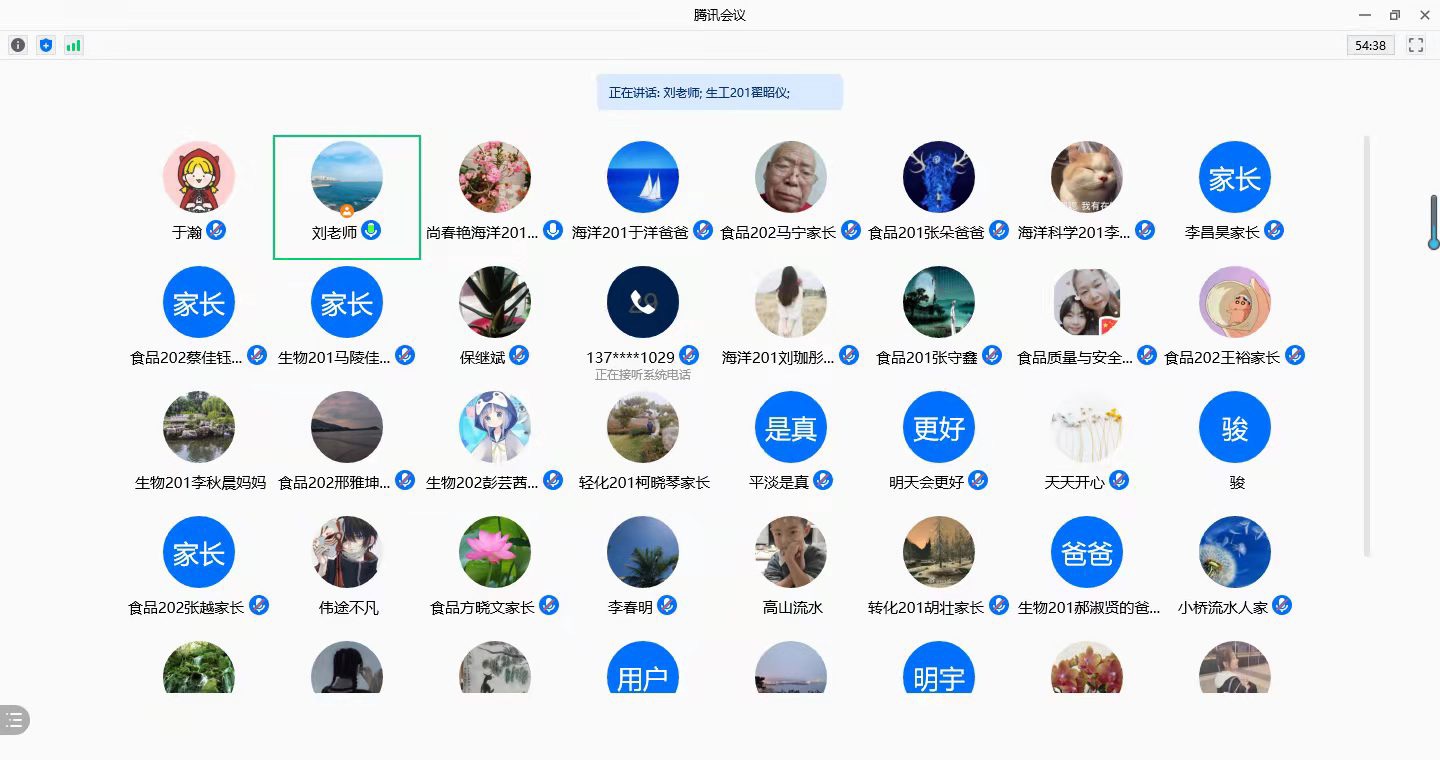Open the list panel icon at bottom-left

tap(14, 720)
